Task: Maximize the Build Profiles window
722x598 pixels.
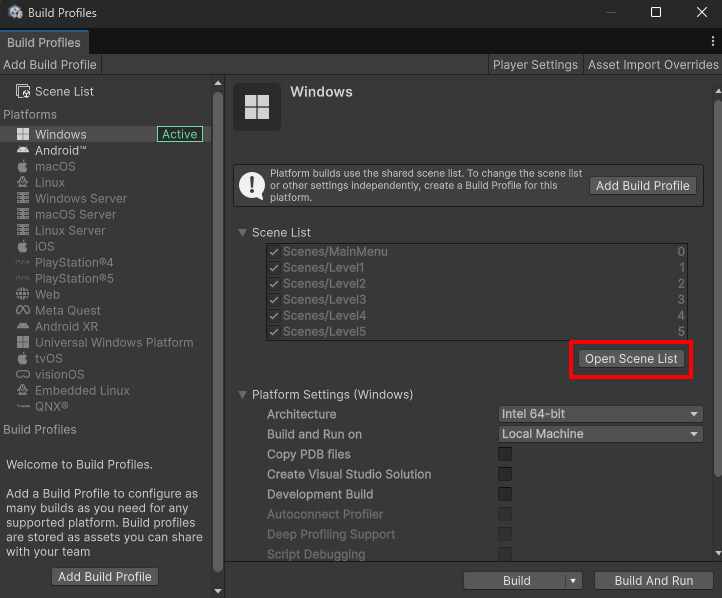Action: (x=656, y=12)
